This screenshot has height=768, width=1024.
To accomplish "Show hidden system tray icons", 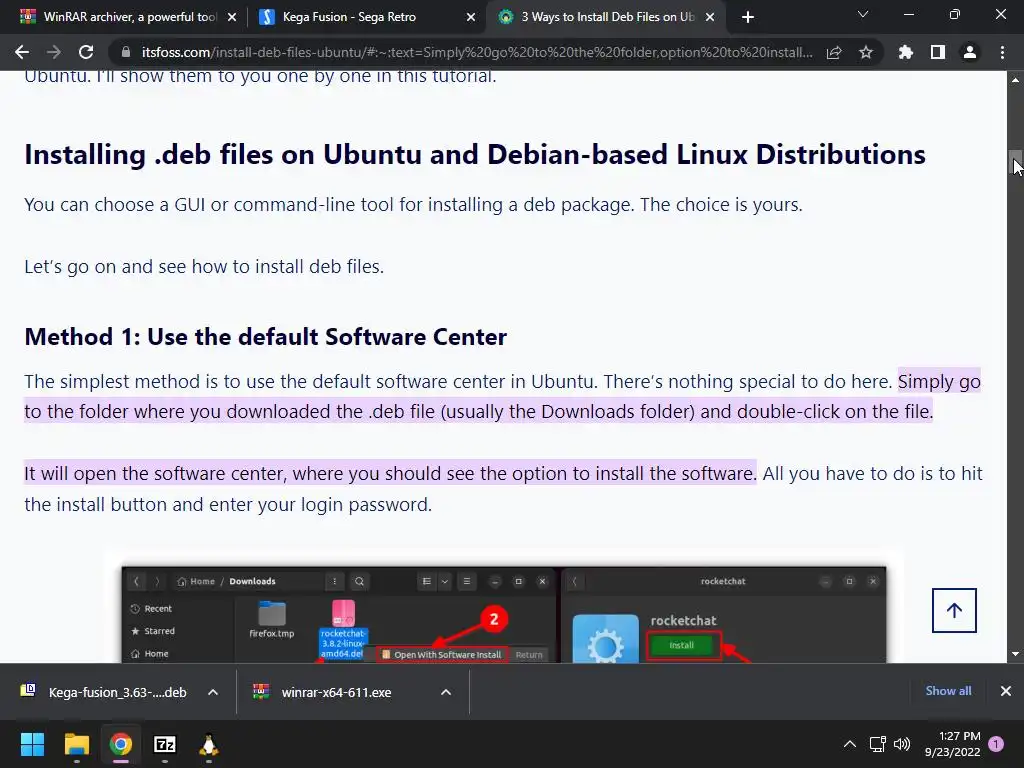I will click(850, 744).
